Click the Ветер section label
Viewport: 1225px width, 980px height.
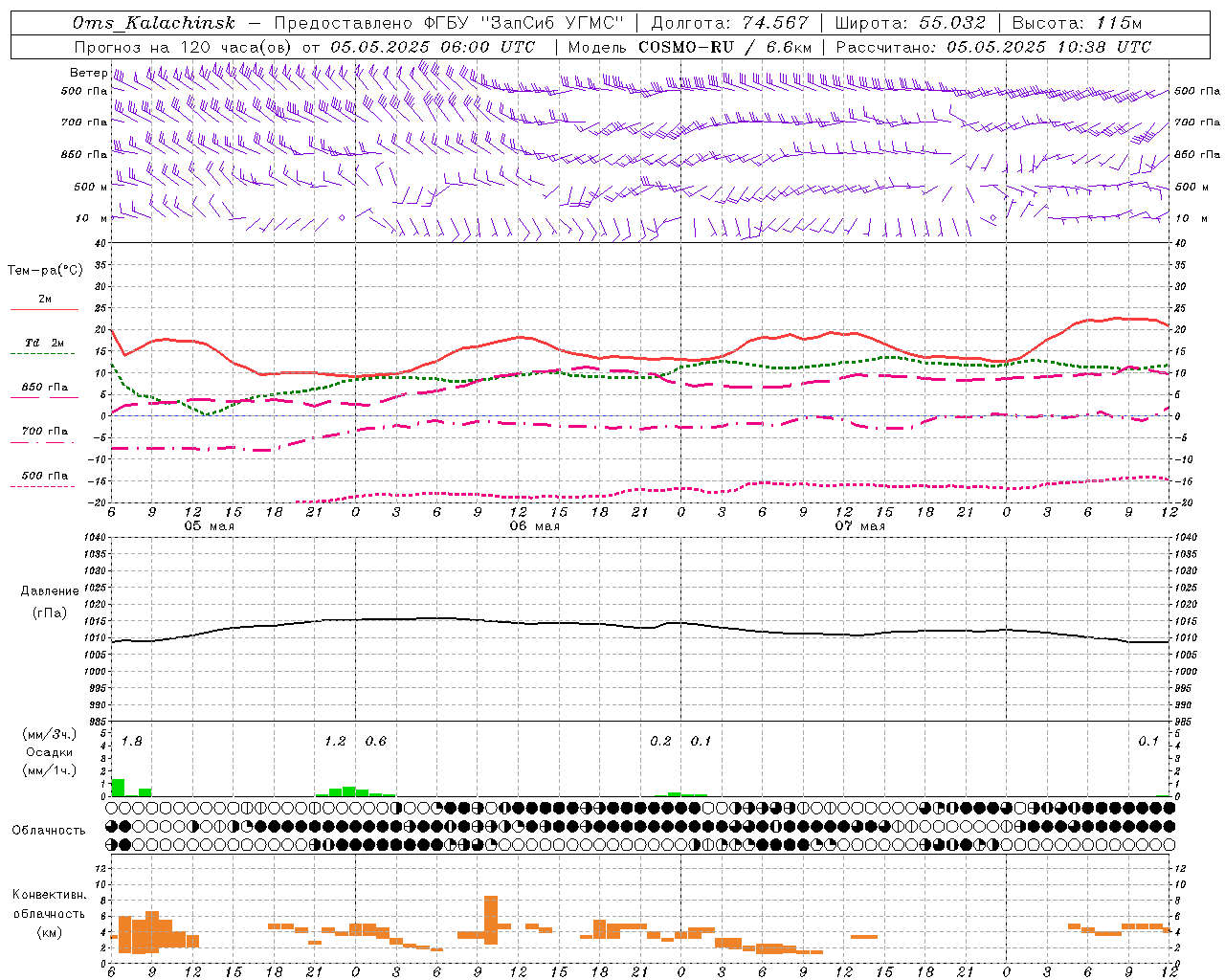coord(88,73)
